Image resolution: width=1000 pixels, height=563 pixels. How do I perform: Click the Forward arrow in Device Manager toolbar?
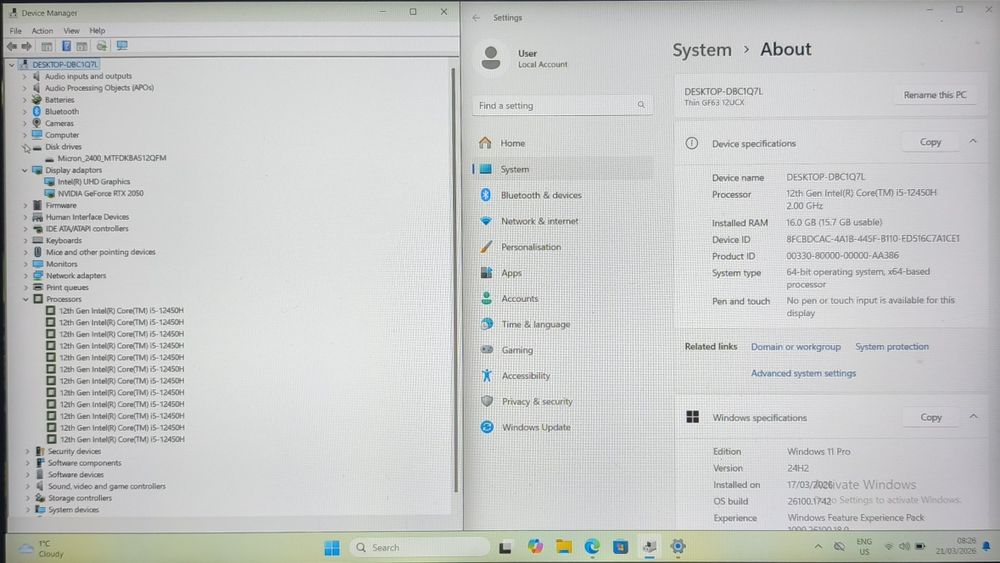[x=26, y=47]
